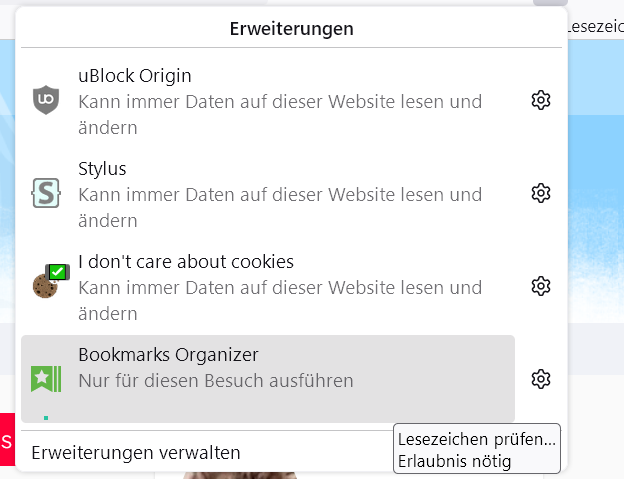Click the uBlock Origin shield icon
Viewport: 624px width, 479px height.
(46, 100)
